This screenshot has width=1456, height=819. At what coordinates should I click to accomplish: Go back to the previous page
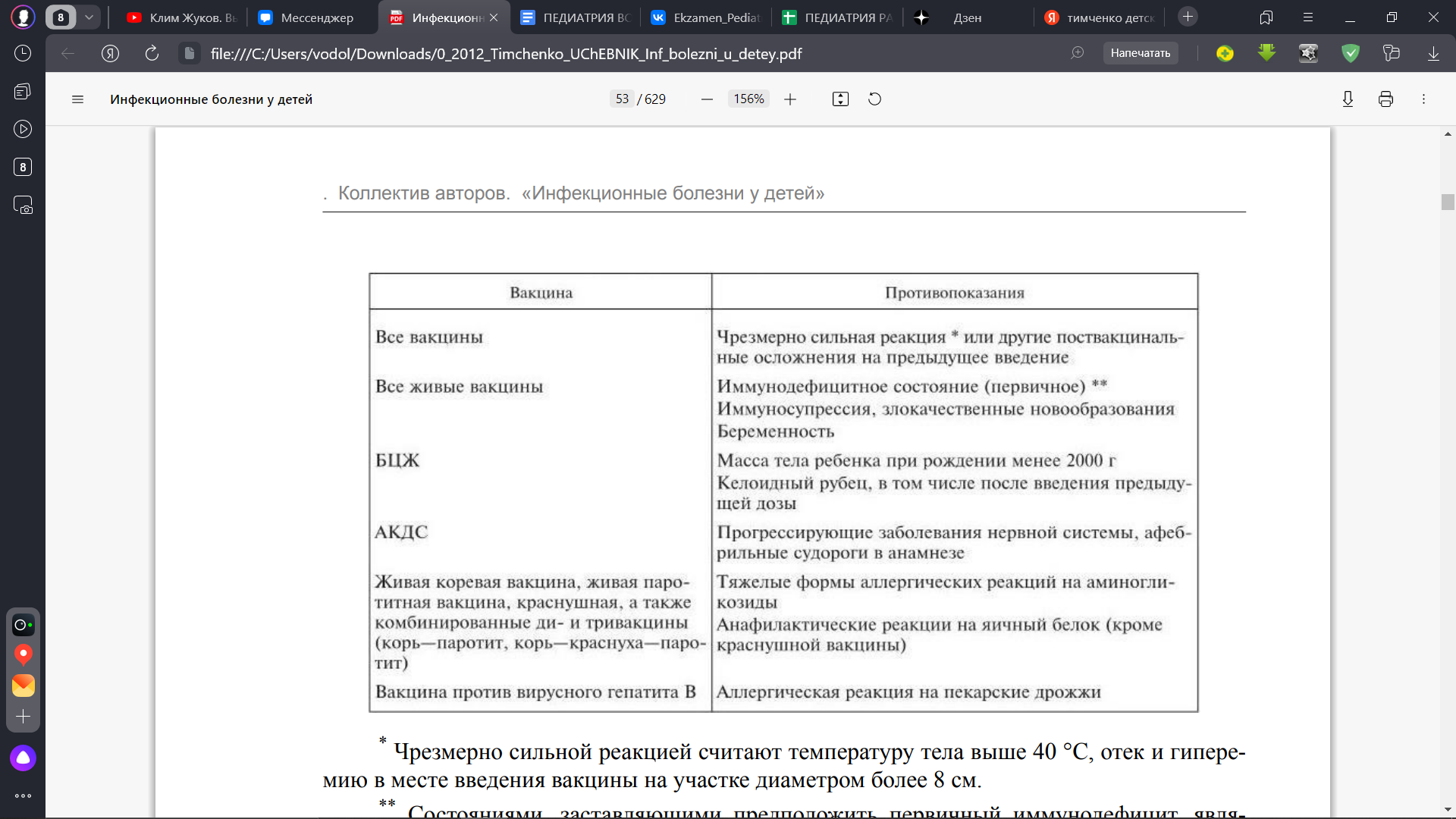(x=67, y=53)
